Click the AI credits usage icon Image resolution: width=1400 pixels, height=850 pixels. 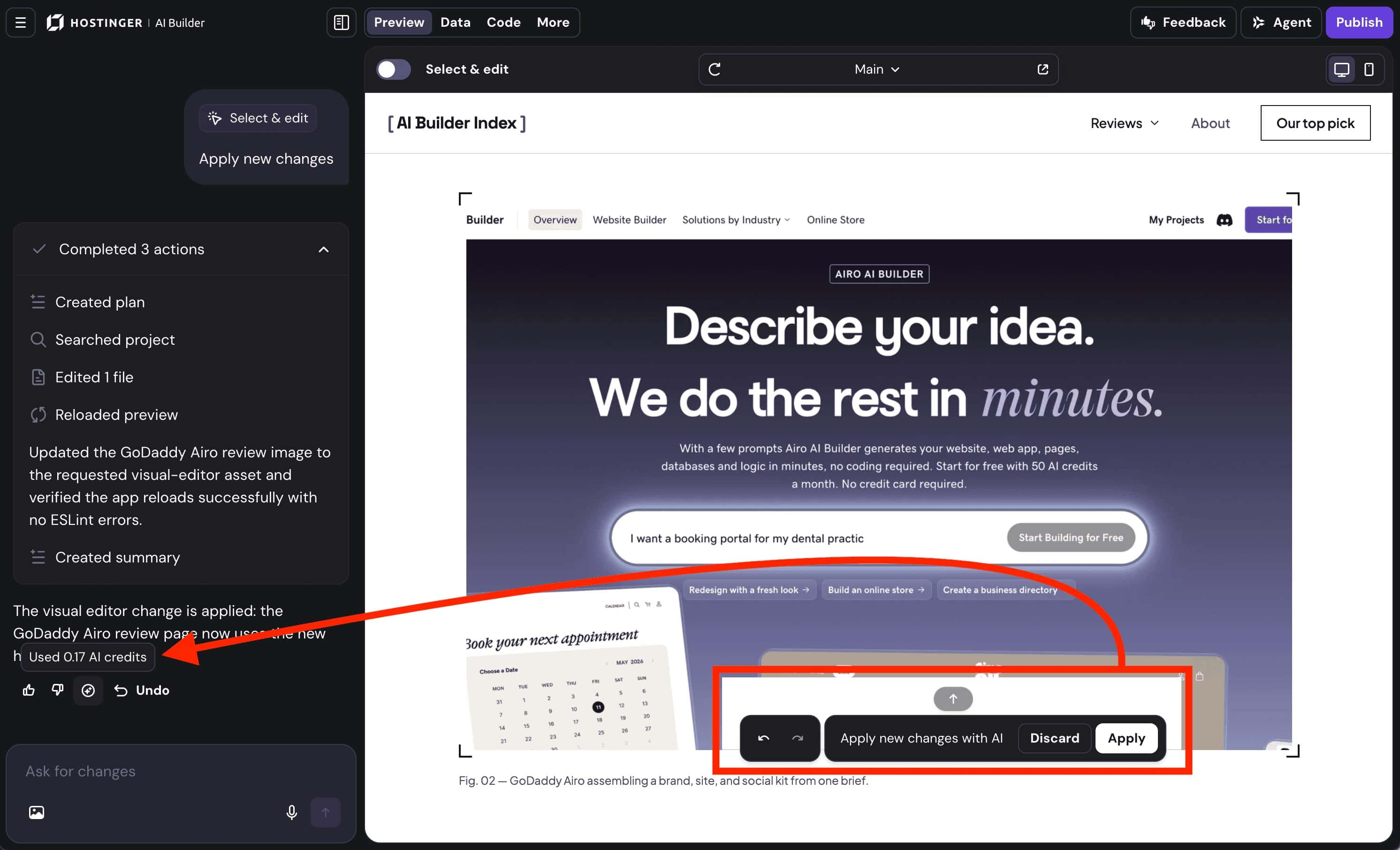click(x=88, y=690)
